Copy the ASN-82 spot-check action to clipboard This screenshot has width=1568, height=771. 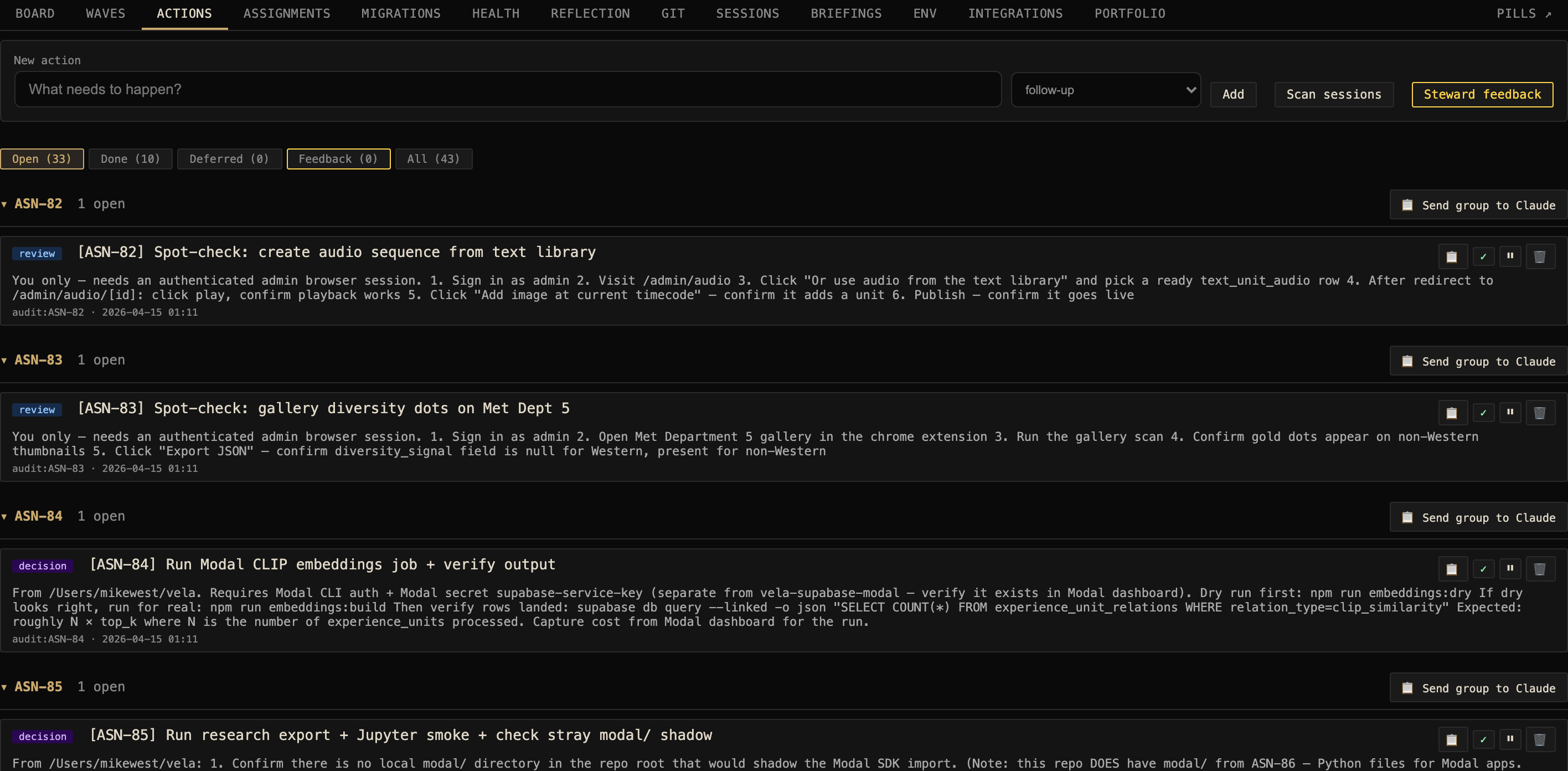(x=1452, y=256)
